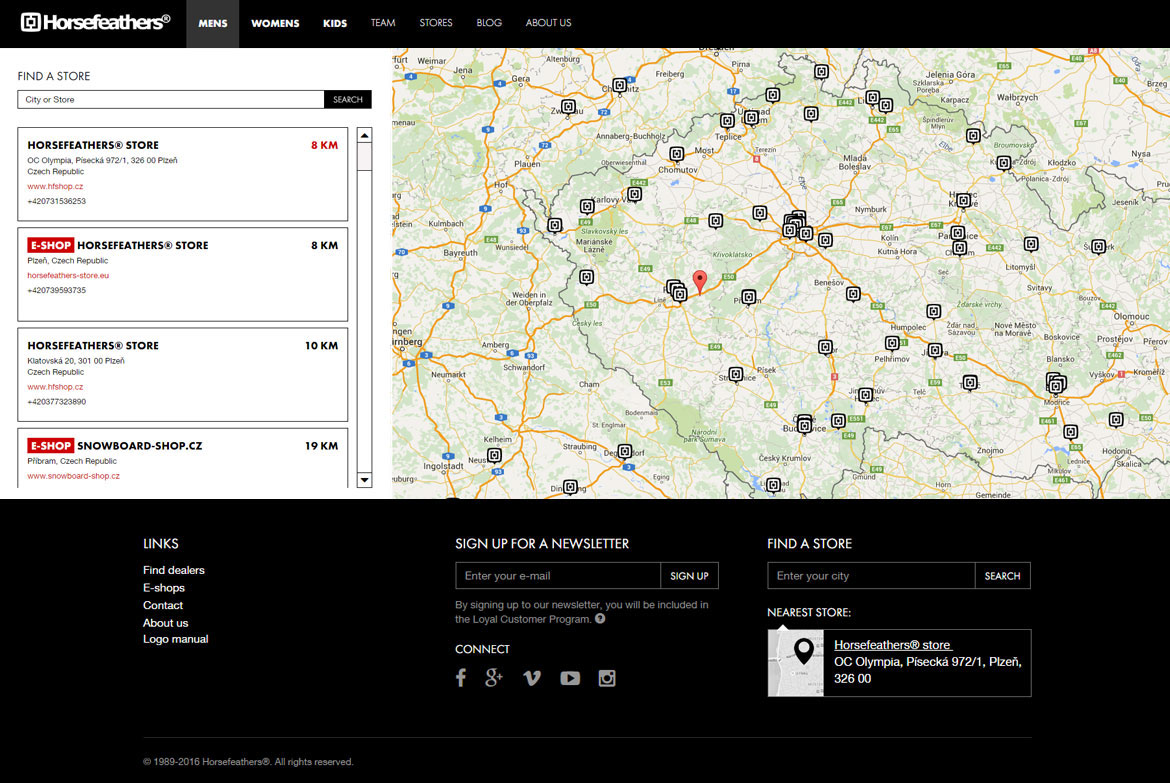The width and height of the screenshot is (1170, 783).
Task: Open the Find dealers footer link
Action: (x=174, y=570)
